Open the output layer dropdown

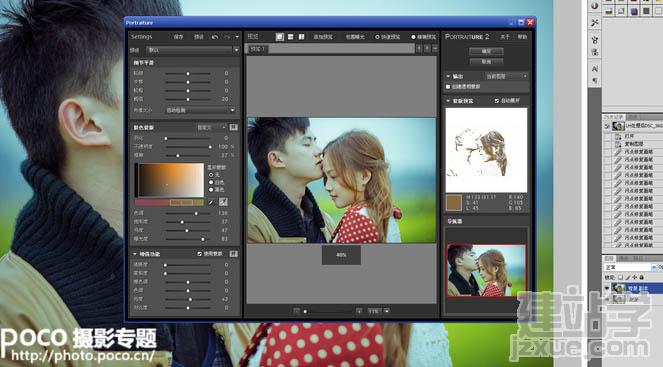(x=506, y=76)
